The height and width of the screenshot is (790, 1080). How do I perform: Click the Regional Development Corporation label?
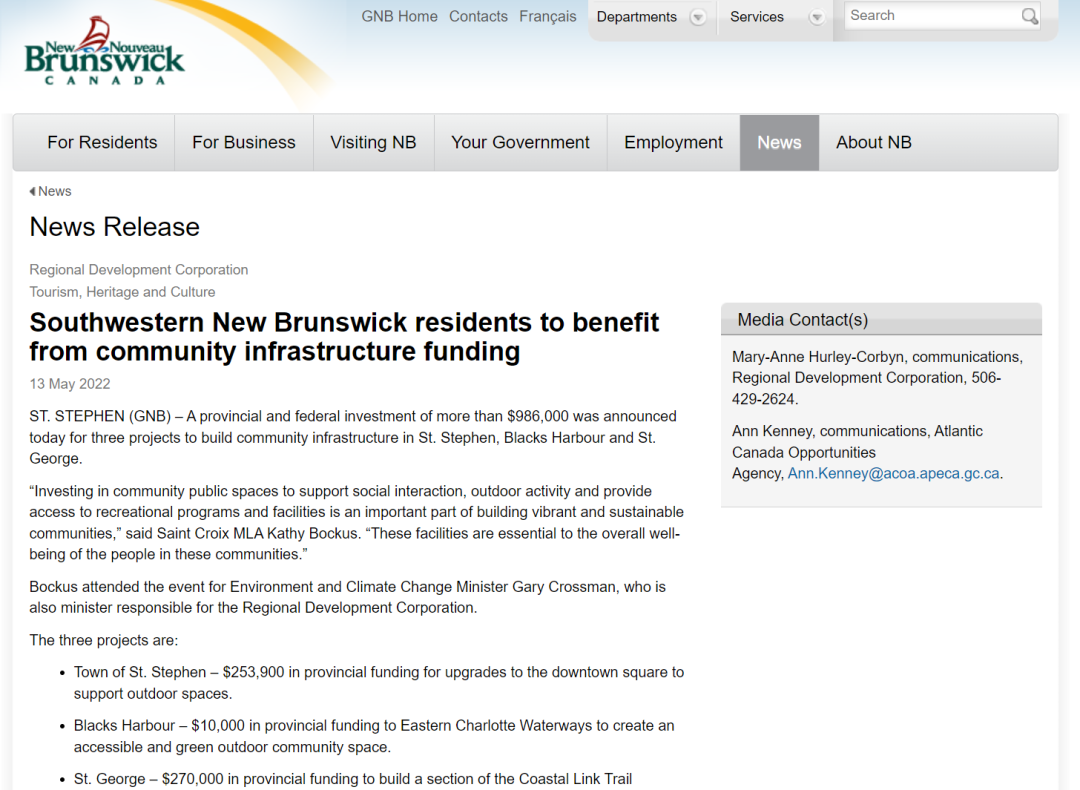[x=138, y=270]
